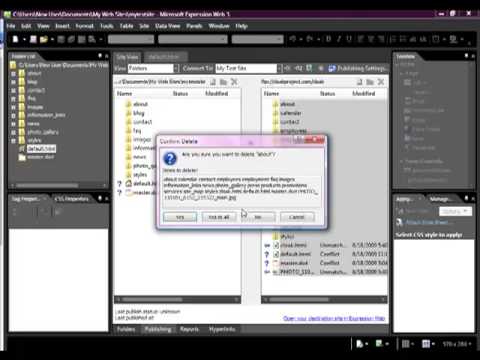Open the Tools menu
Viewport: 480px width, 360px height.
pos(107,26)
